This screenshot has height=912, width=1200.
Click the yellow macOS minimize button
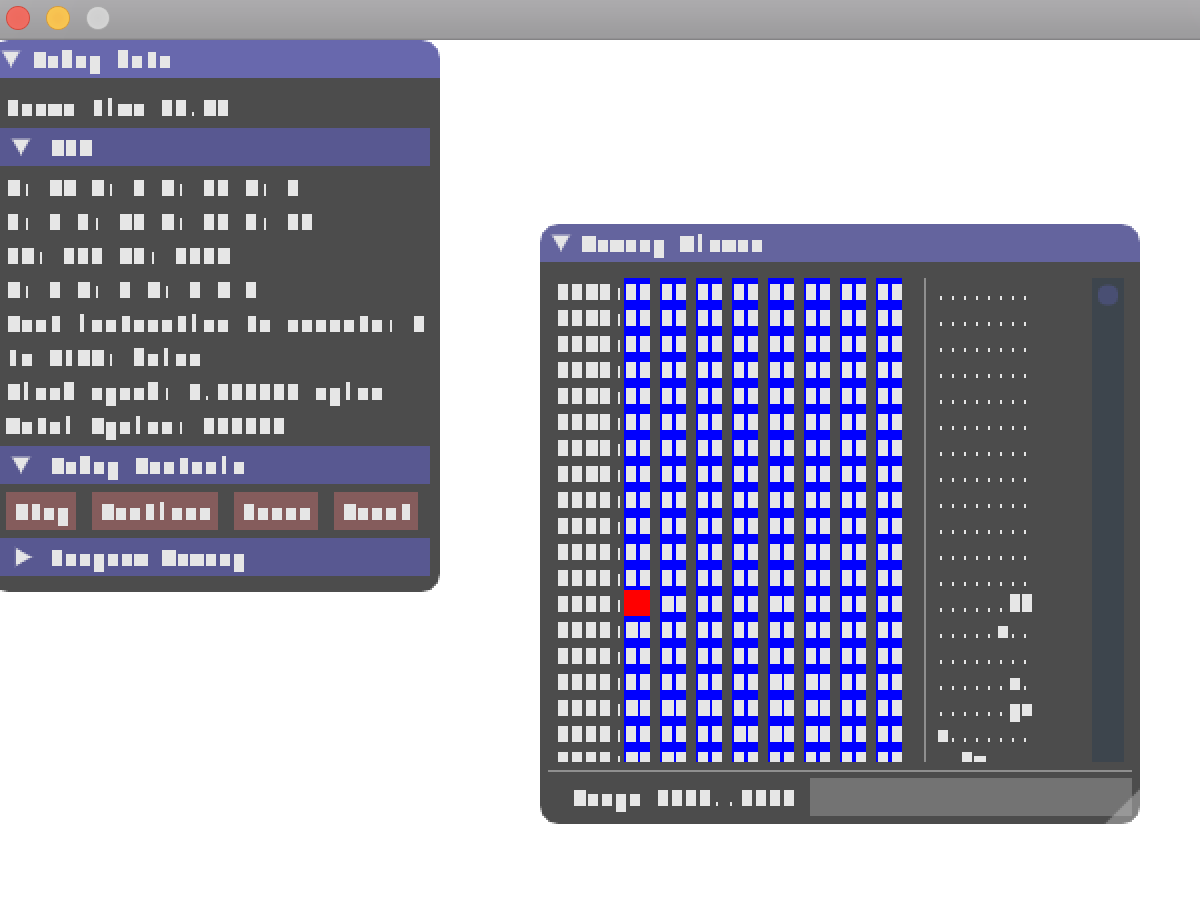58,18
